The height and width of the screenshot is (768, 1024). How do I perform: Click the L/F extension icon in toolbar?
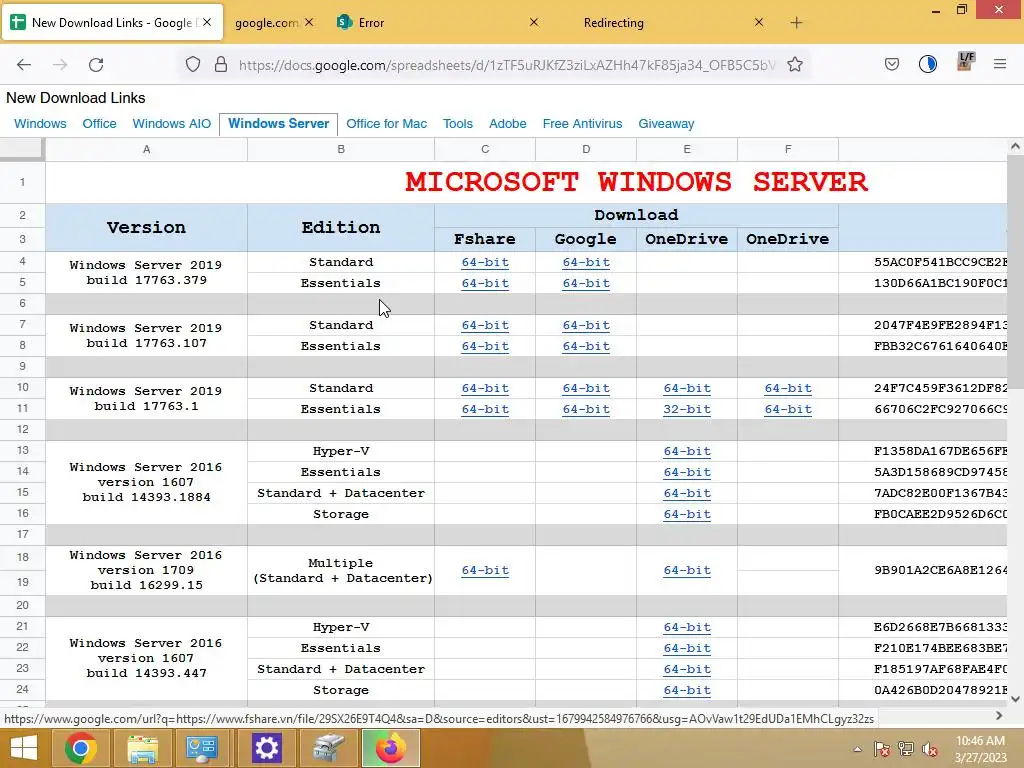coord(965,62)
